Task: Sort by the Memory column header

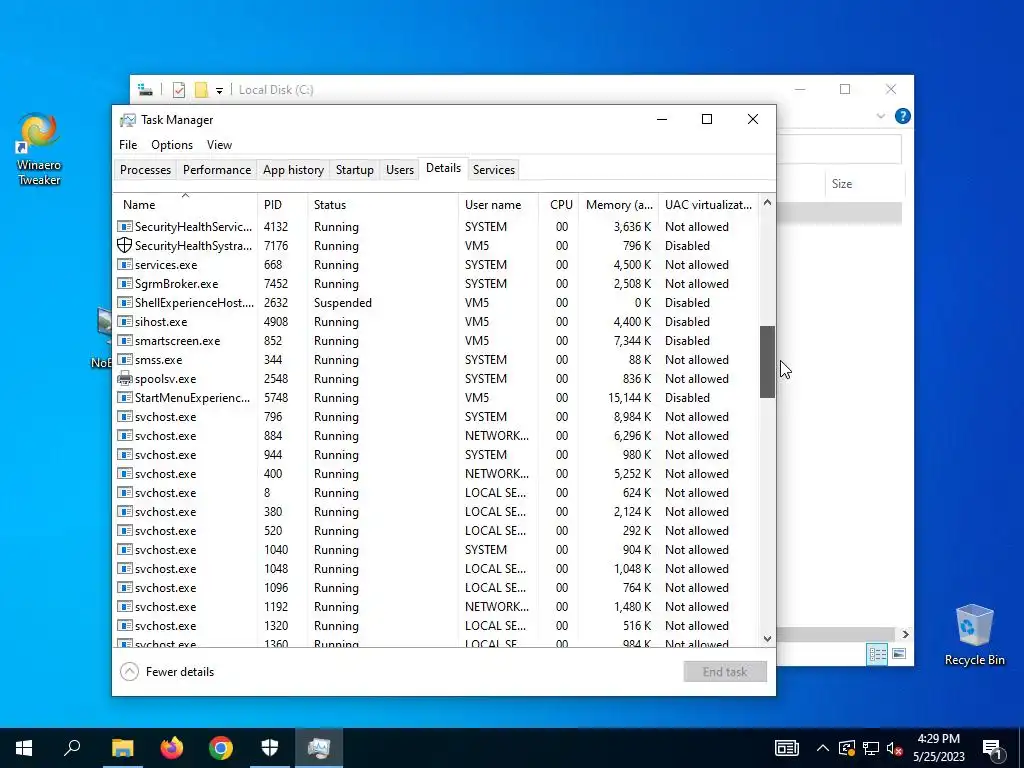Action: [x=618, y=204]
